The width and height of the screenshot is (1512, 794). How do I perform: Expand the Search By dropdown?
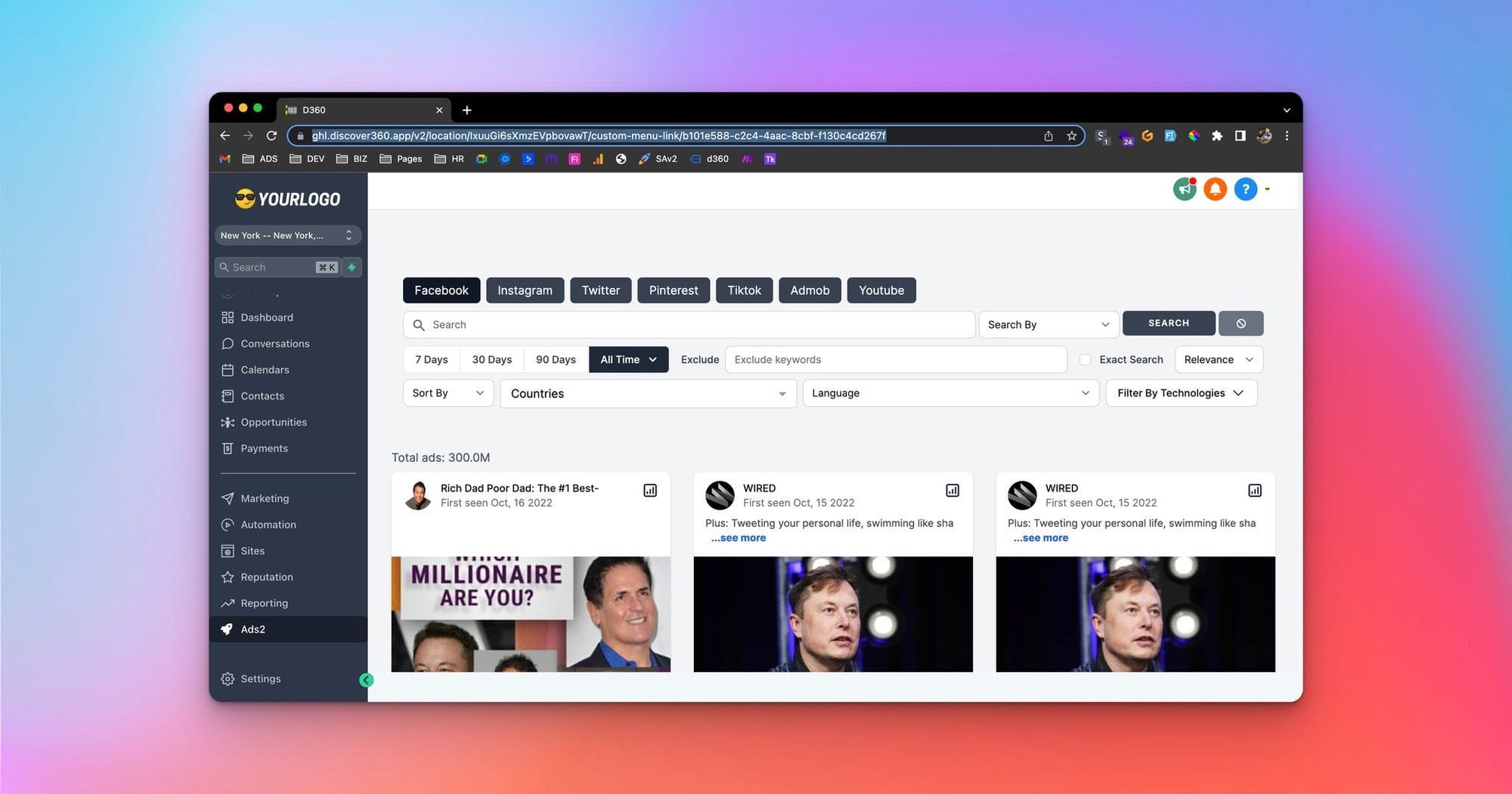tap(1047, 324)
